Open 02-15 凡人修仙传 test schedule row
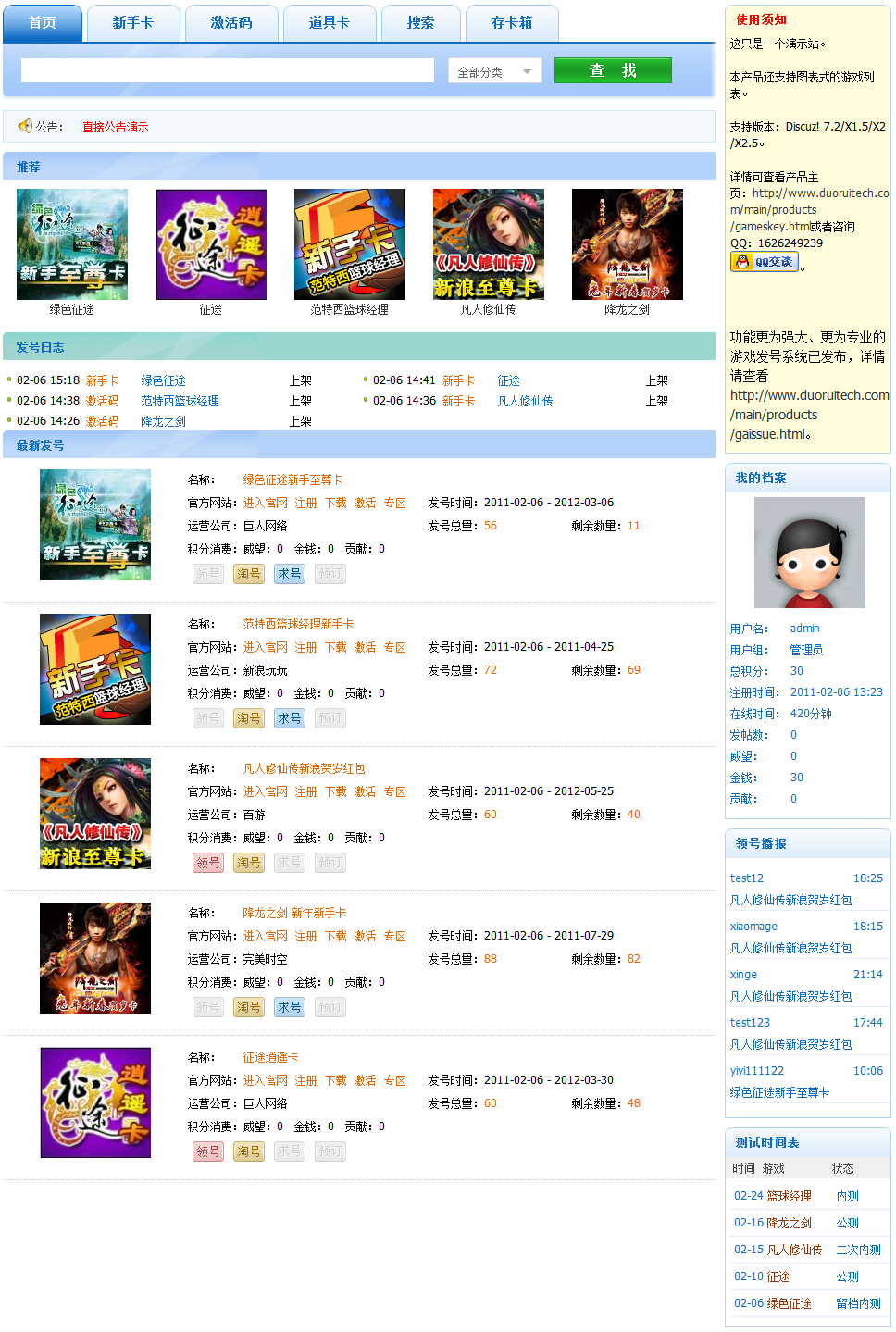Viewport: 896px width, 1332px height. pyautogui.click(x=807, y=1250)
